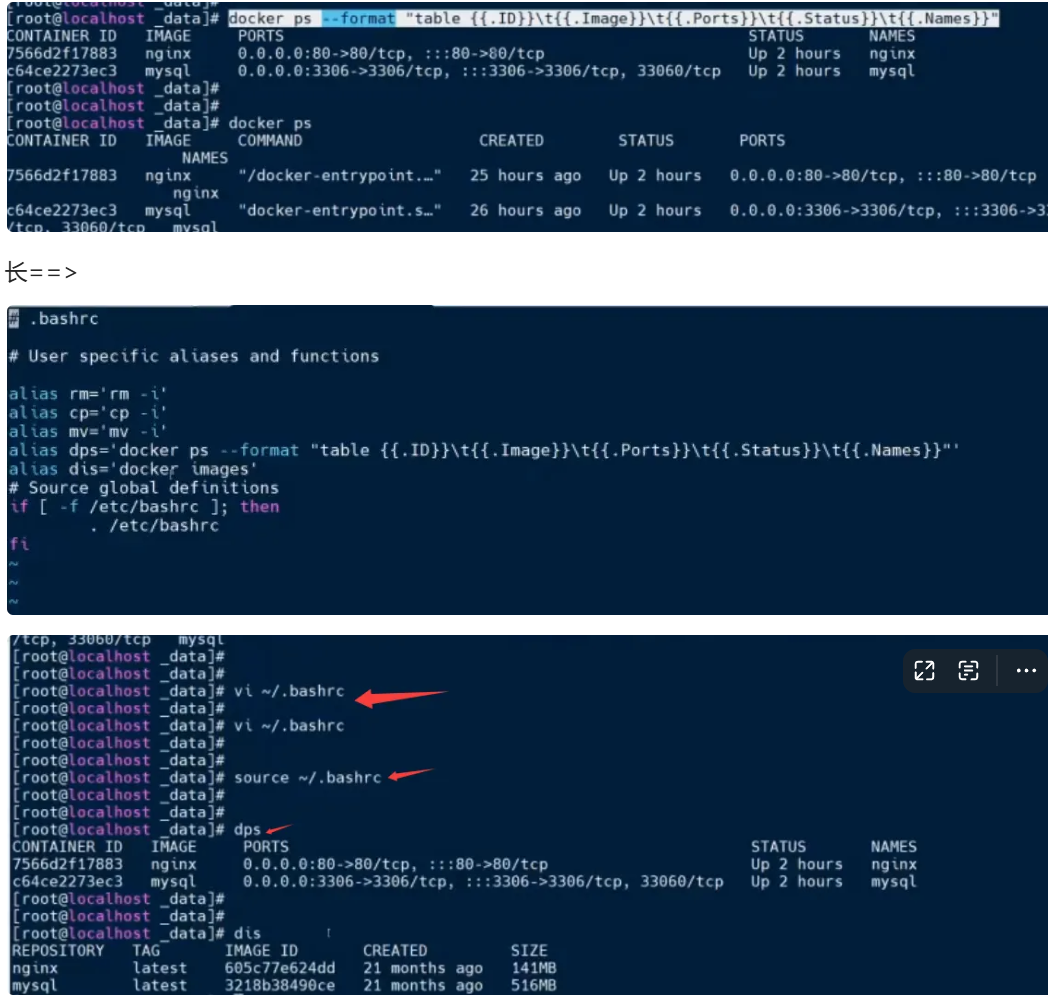Select the line alias mv='mv -i'
The width and height of the screenshot is (1048, 997).
pos(88,431)
